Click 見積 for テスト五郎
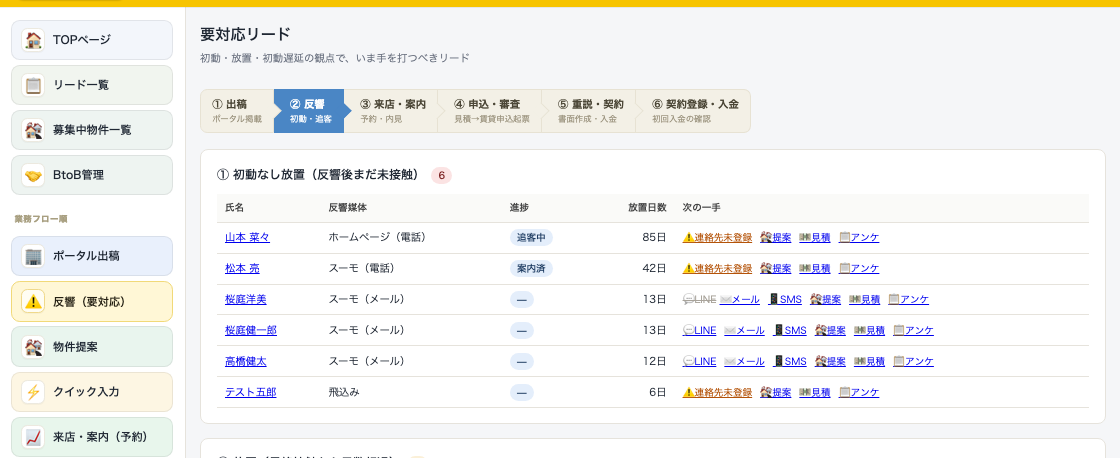 (x=814, y=392)
